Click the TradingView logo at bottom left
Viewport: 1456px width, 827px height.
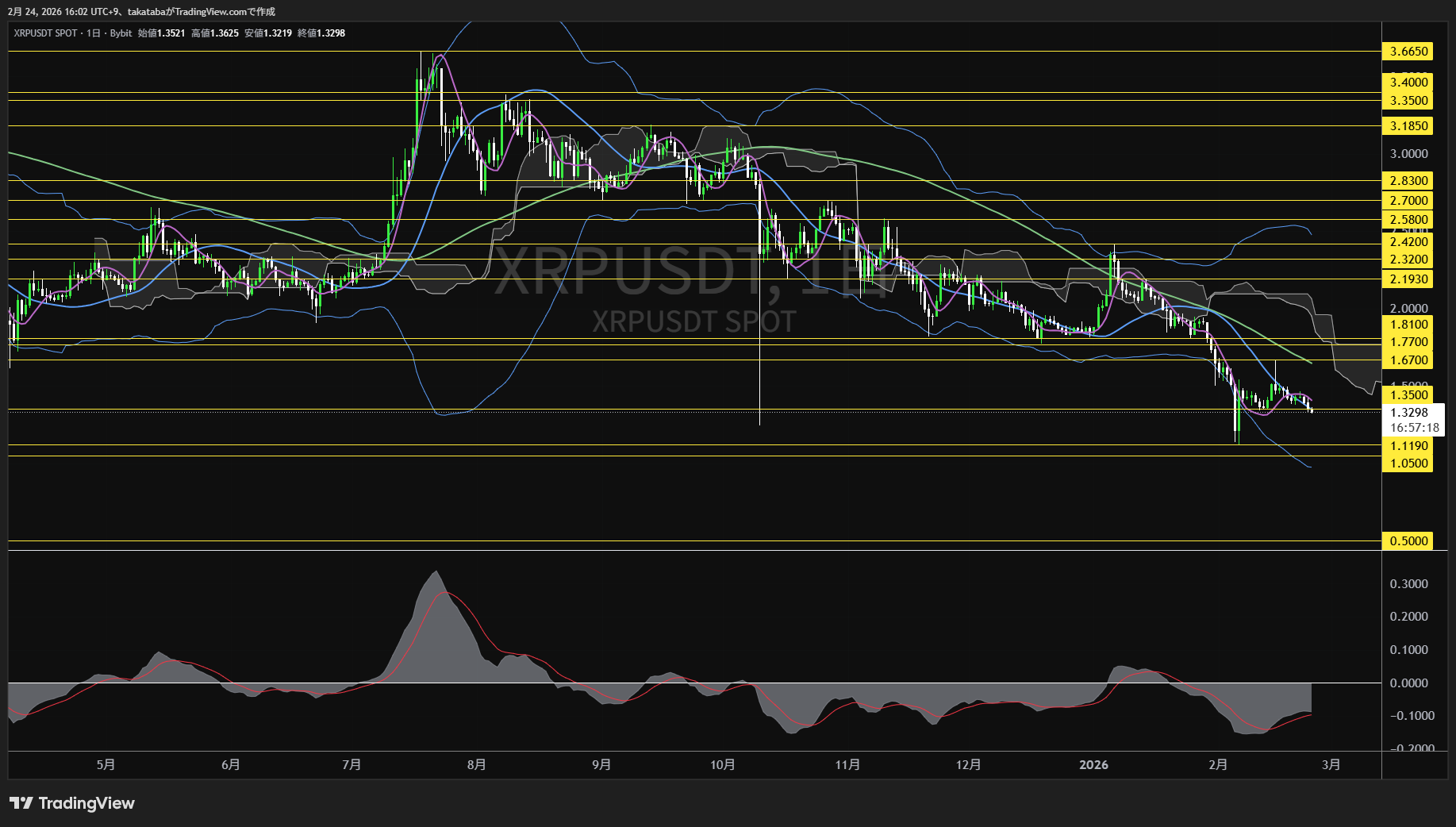[x=72, y=803]
